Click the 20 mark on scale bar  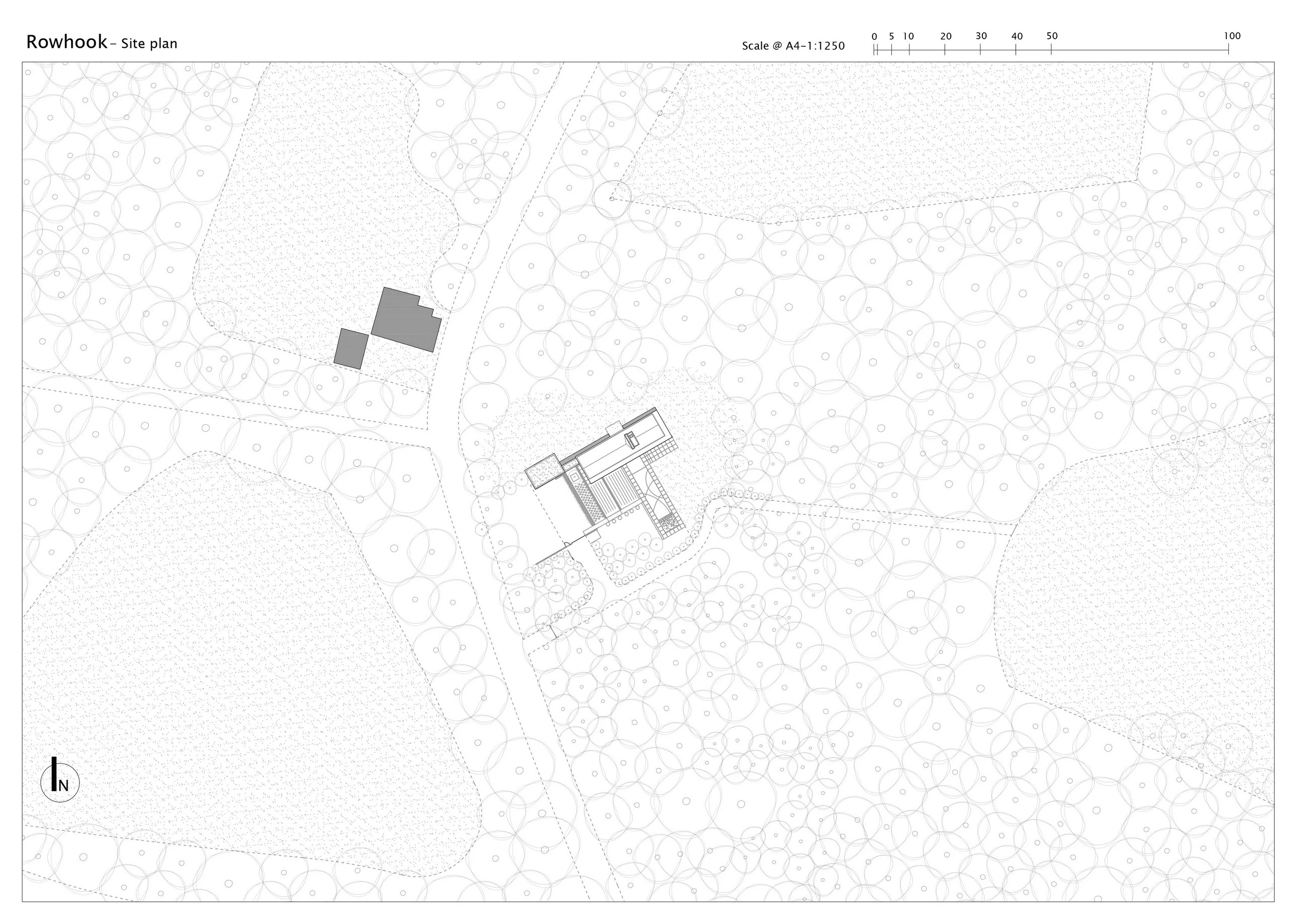[x=945, y=36]
